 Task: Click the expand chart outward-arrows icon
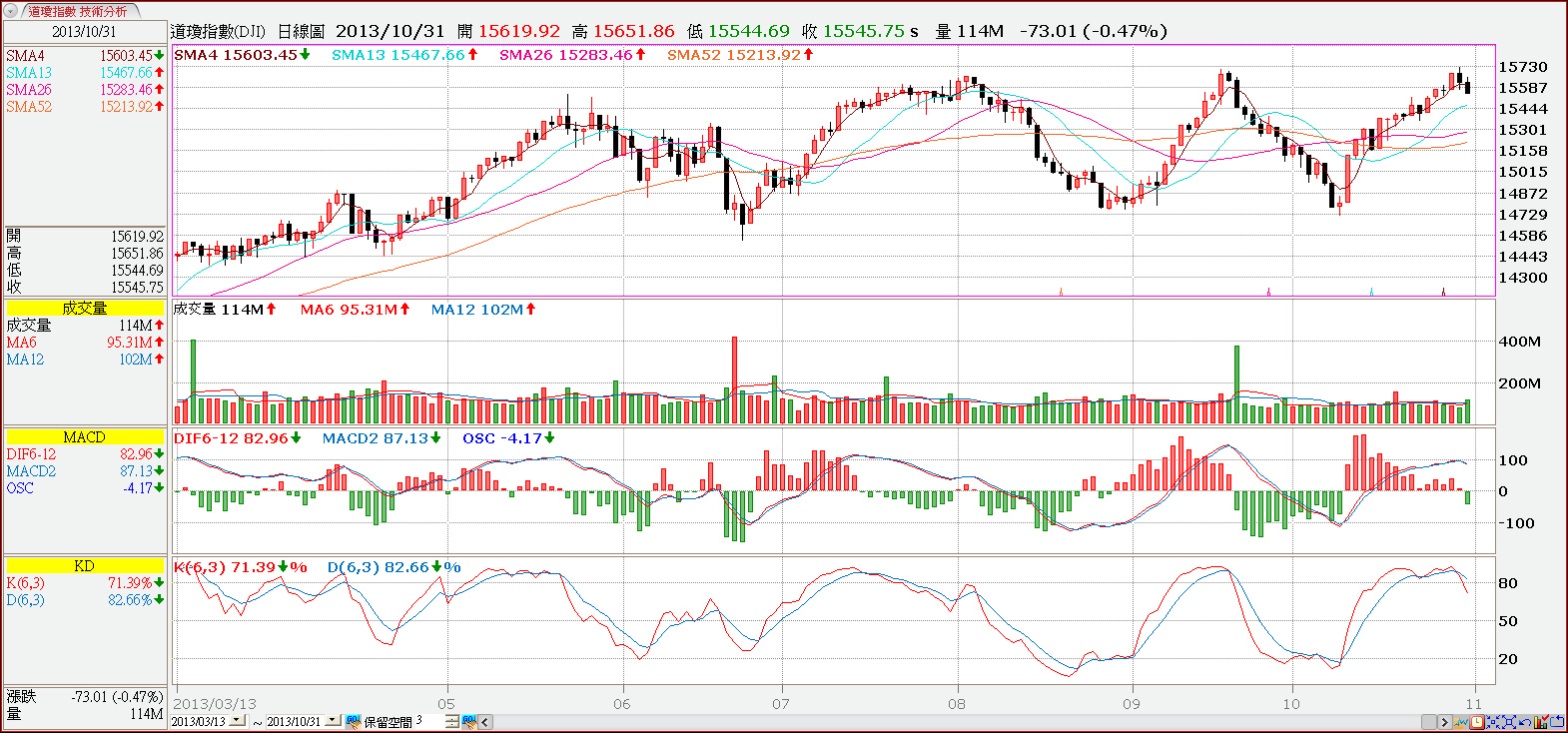pos(1509,722)
